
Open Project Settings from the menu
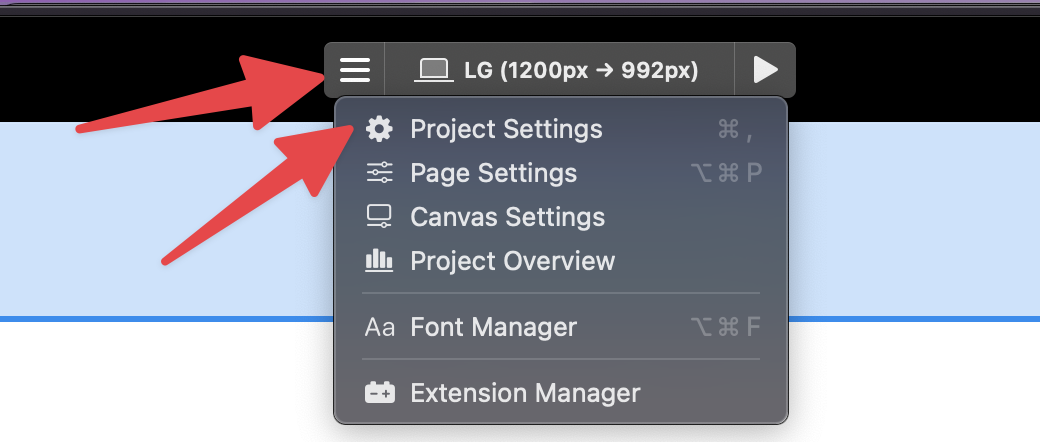pos(506,129)
